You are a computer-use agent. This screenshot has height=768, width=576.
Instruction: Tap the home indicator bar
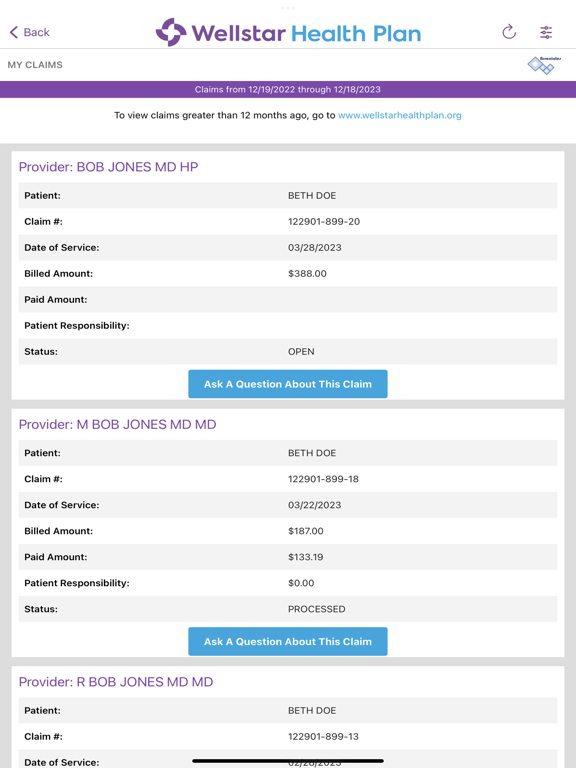288,761
